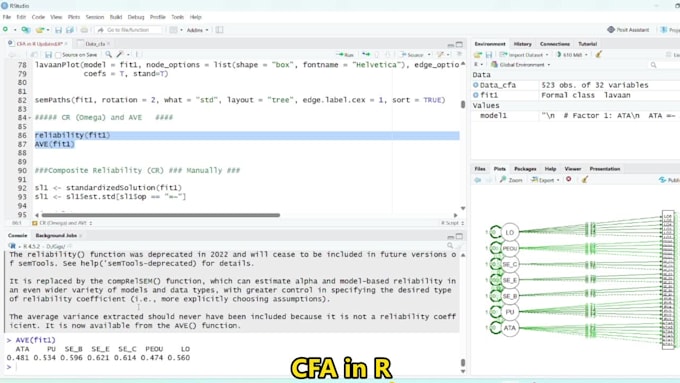
Task: Clear environment objects with broom icon
Action: point(599,55)
